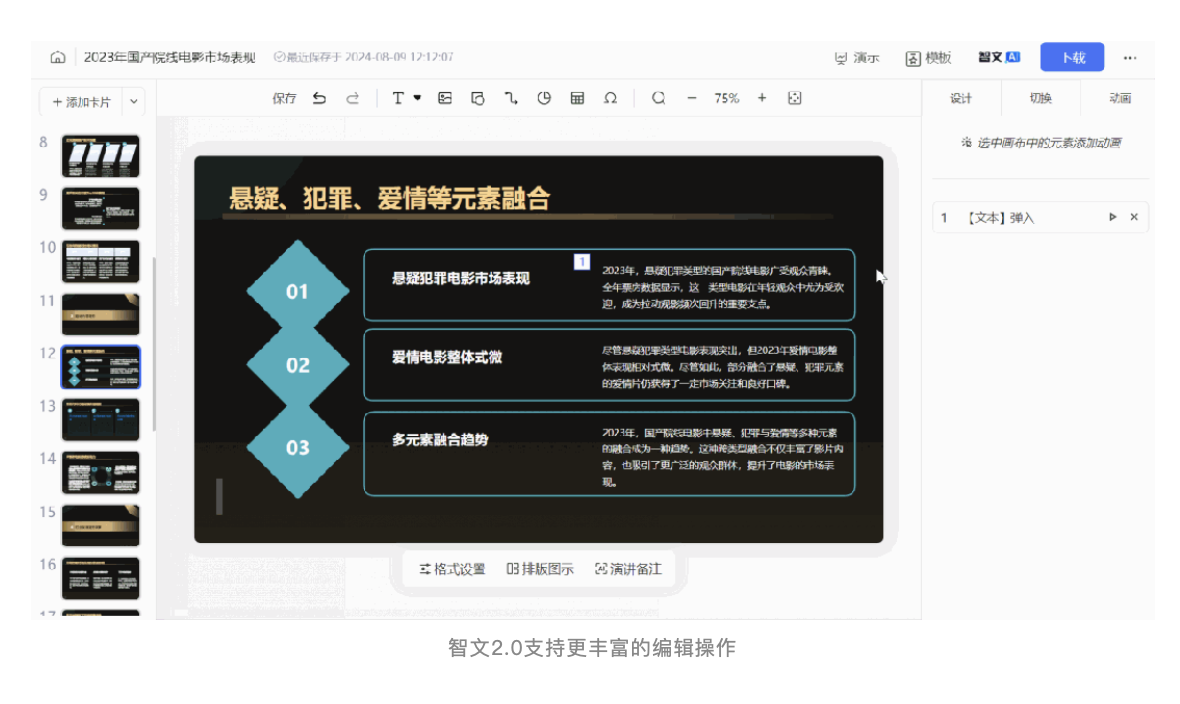The width and height of the screenshot is (1180, 704).
Task: Click the magnifier search icon in the toolbar
Action: pyautogui.click(x=658, y=98)
